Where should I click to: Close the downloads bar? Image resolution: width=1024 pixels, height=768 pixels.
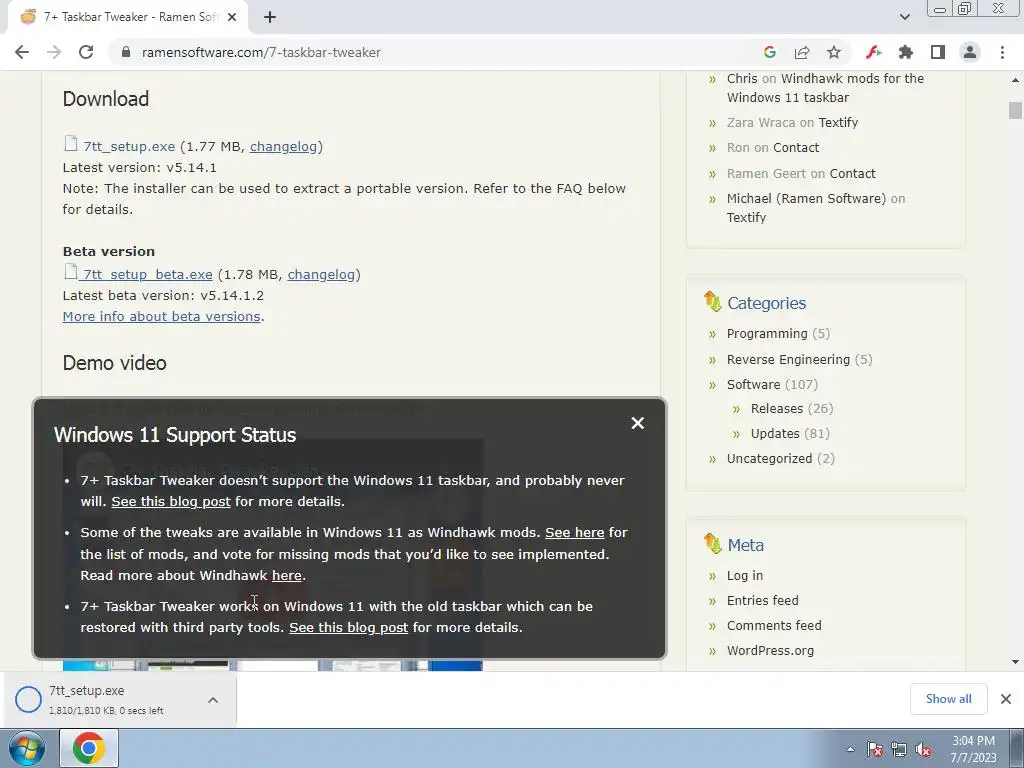1006,699
